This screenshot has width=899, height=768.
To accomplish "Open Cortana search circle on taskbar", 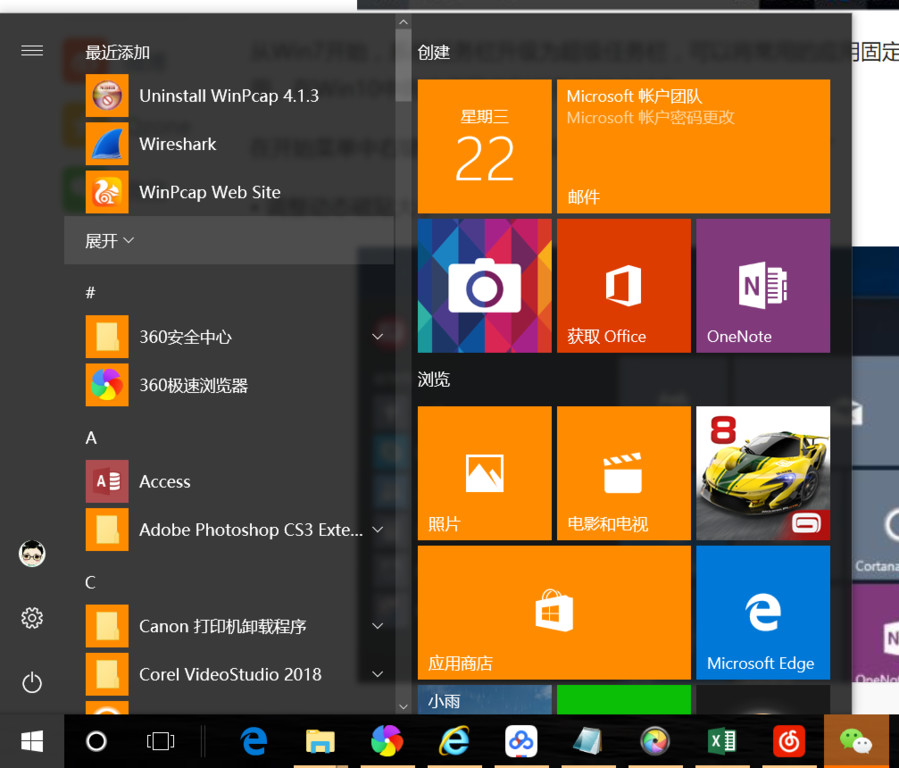I will tap(96, 741).
